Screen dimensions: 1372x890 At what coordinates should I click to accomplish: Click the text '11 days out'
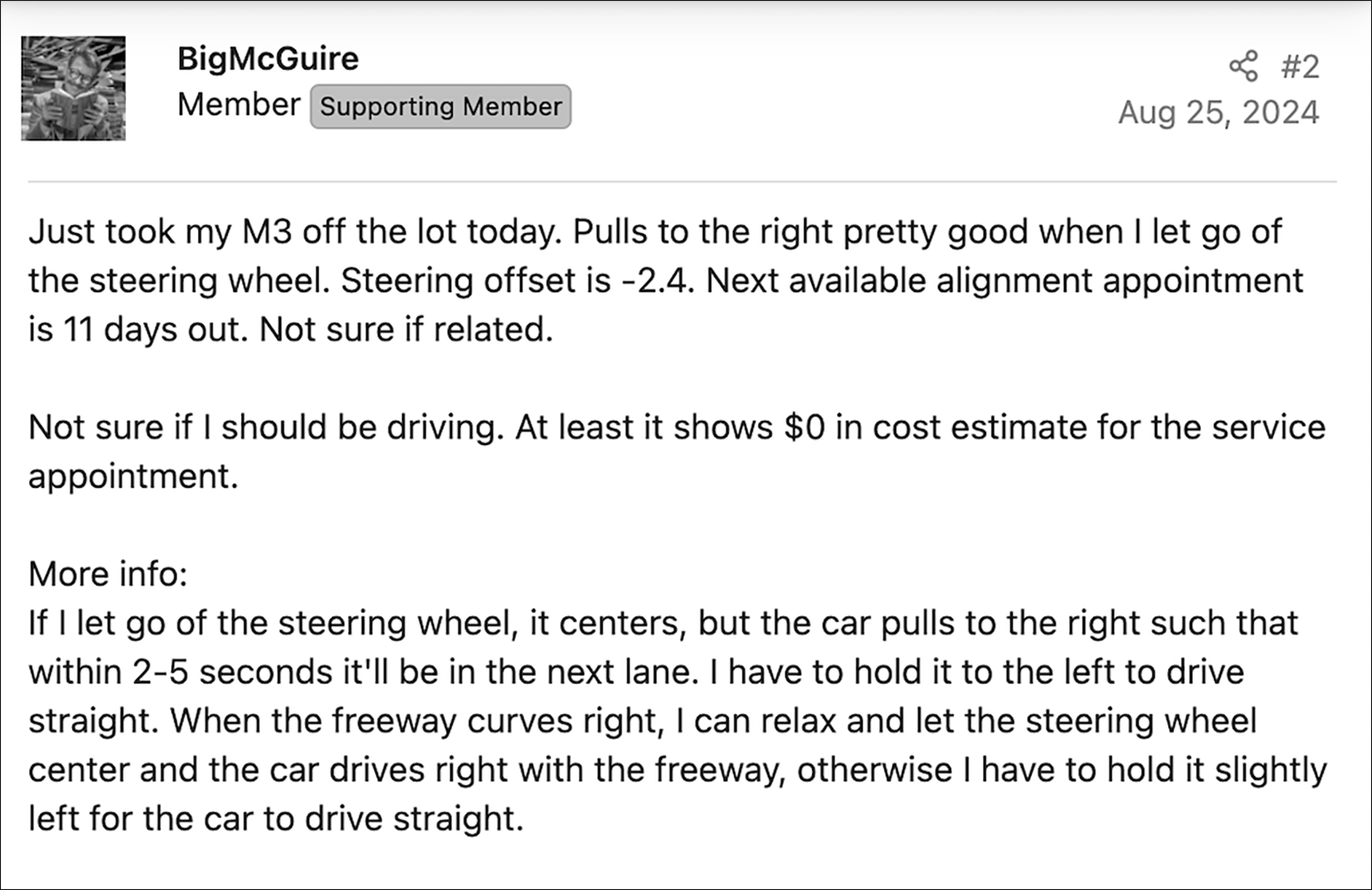156,330
